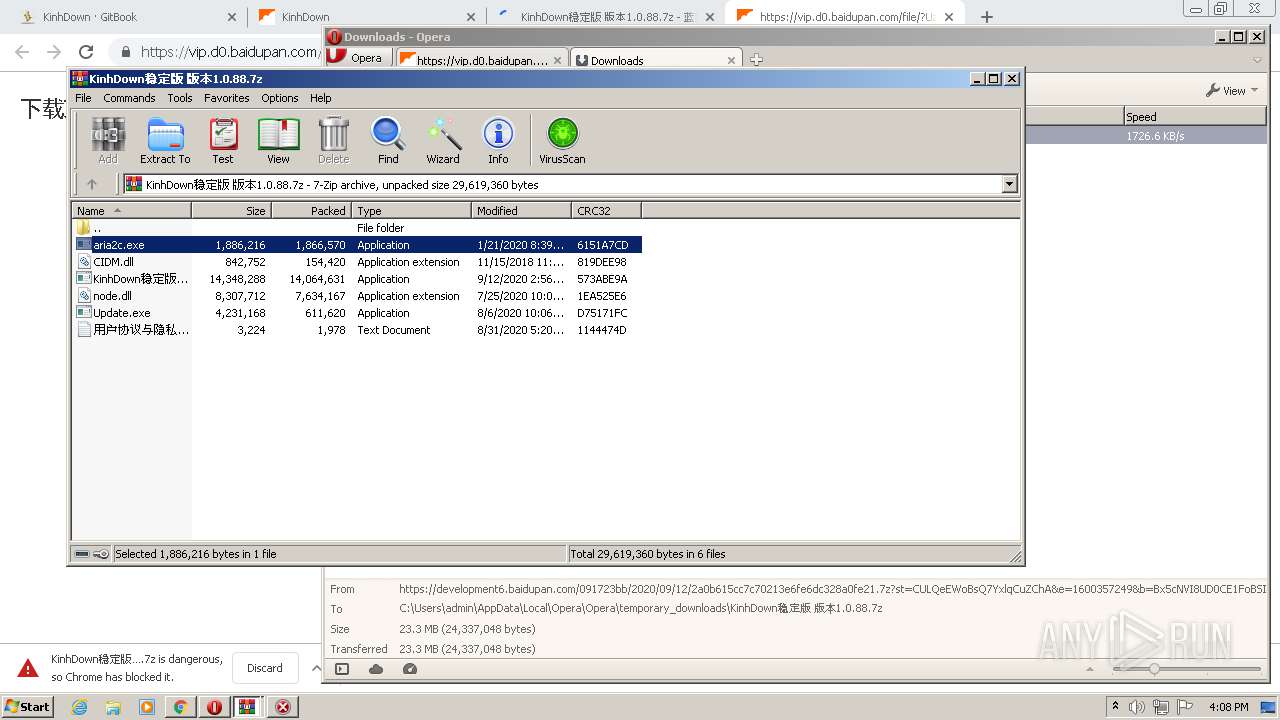1280x720 pixels.
Task: Click the Speed column header in Downloads
Action: [x=1195, y=117]
